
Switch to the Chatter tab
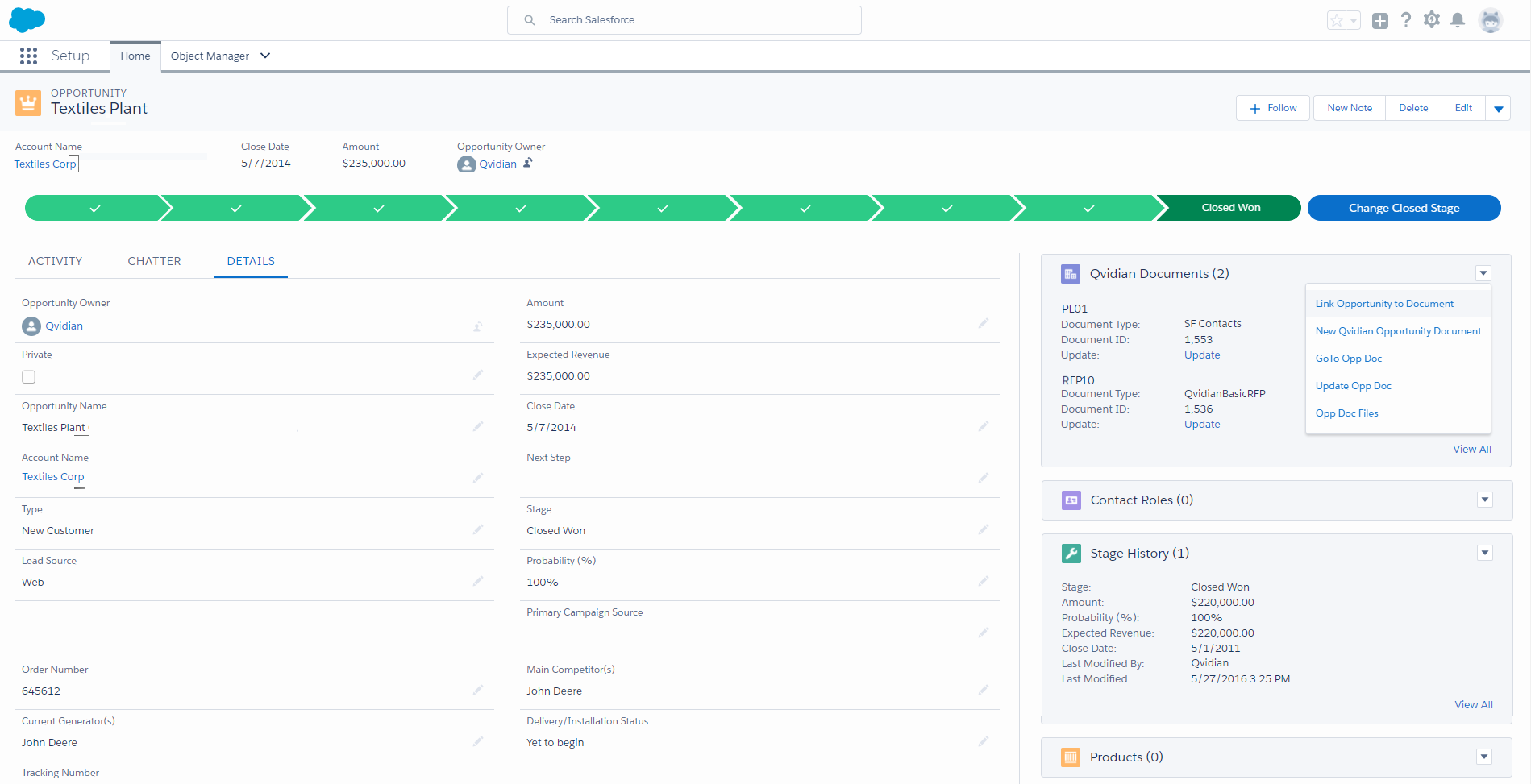[155, 261]
